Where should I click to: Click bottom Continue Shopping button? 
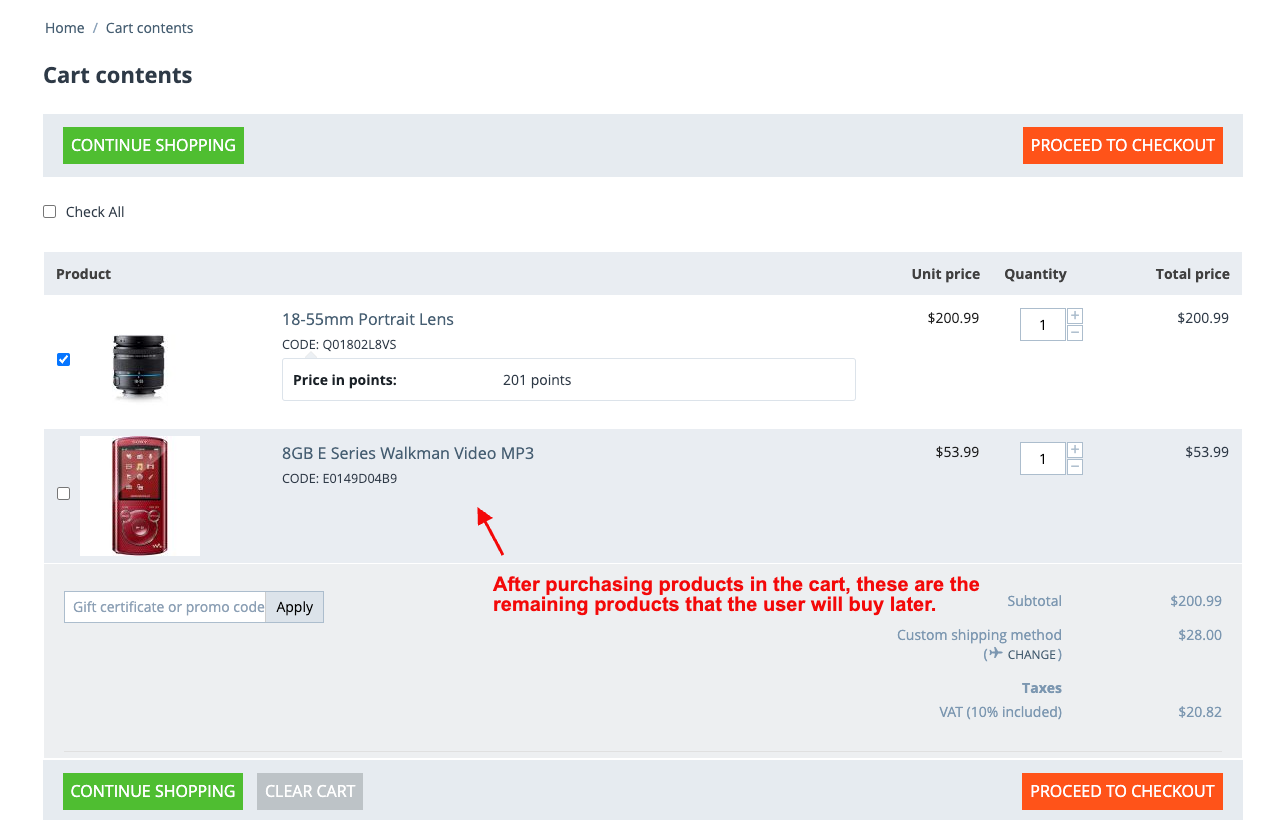pyautogui.click(x=153, y=791)
